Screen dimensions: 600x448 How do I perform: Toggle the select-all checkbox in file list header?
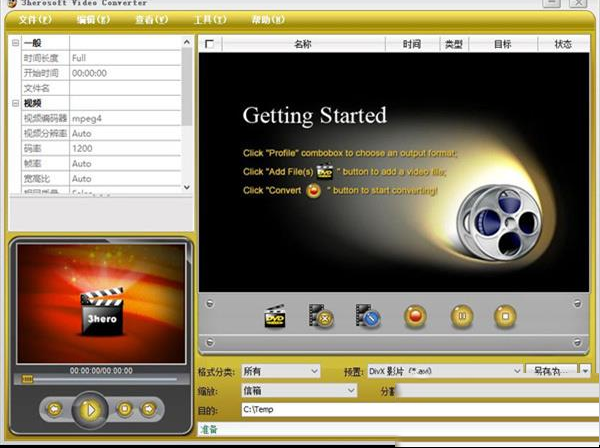coord(209,44)
